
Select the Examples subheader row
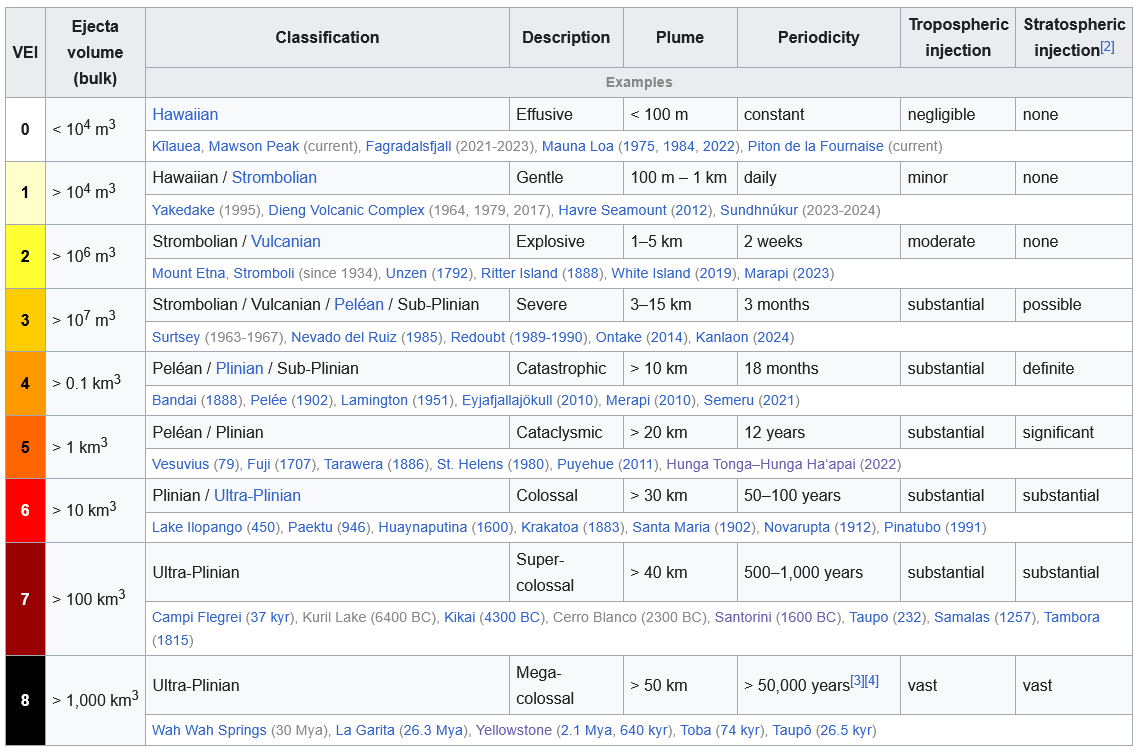tap(639, 82)
